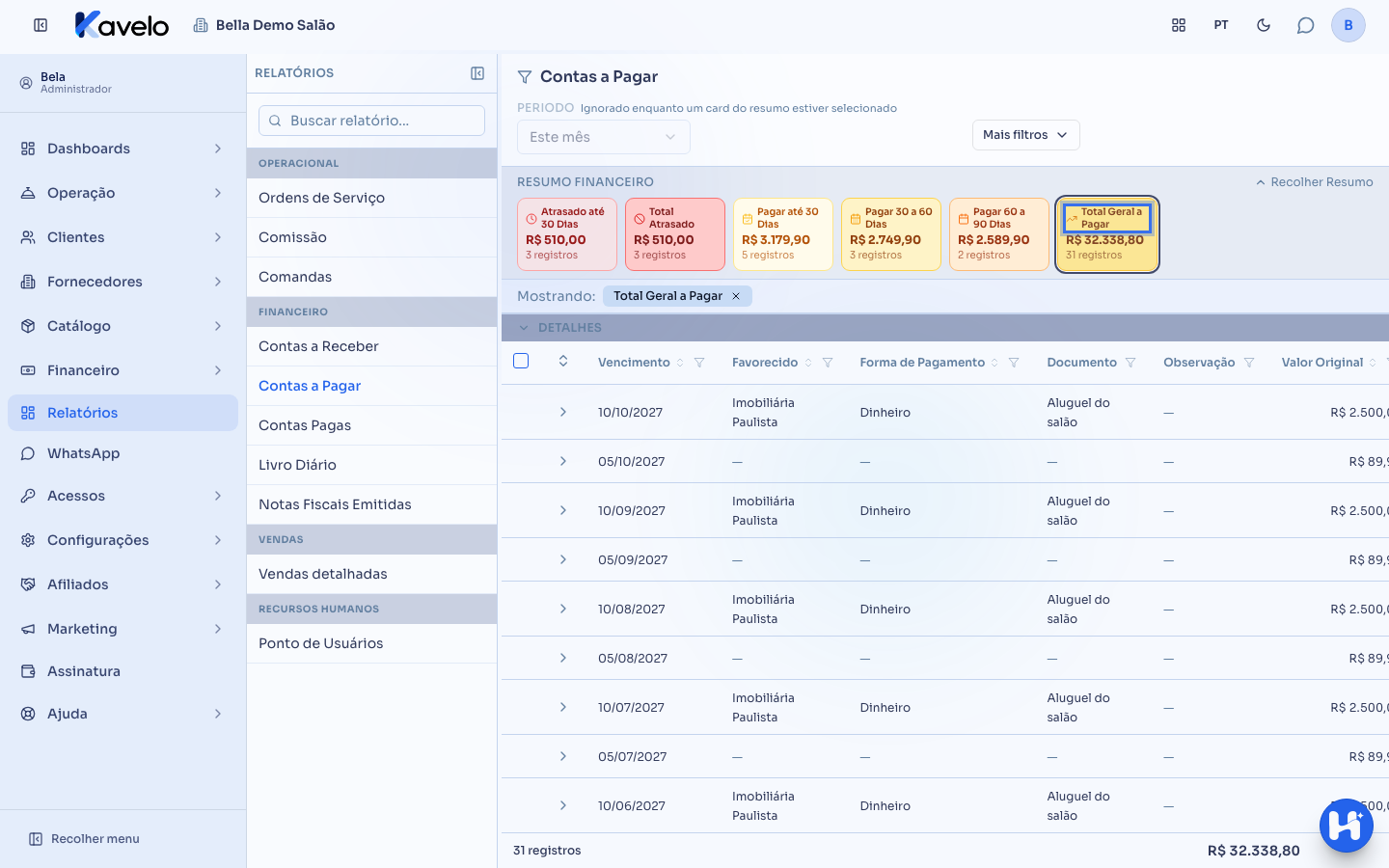Open the Livro Diário report
The height and width of the screenshot is (868, 1389).
click(x=371, y=465)
